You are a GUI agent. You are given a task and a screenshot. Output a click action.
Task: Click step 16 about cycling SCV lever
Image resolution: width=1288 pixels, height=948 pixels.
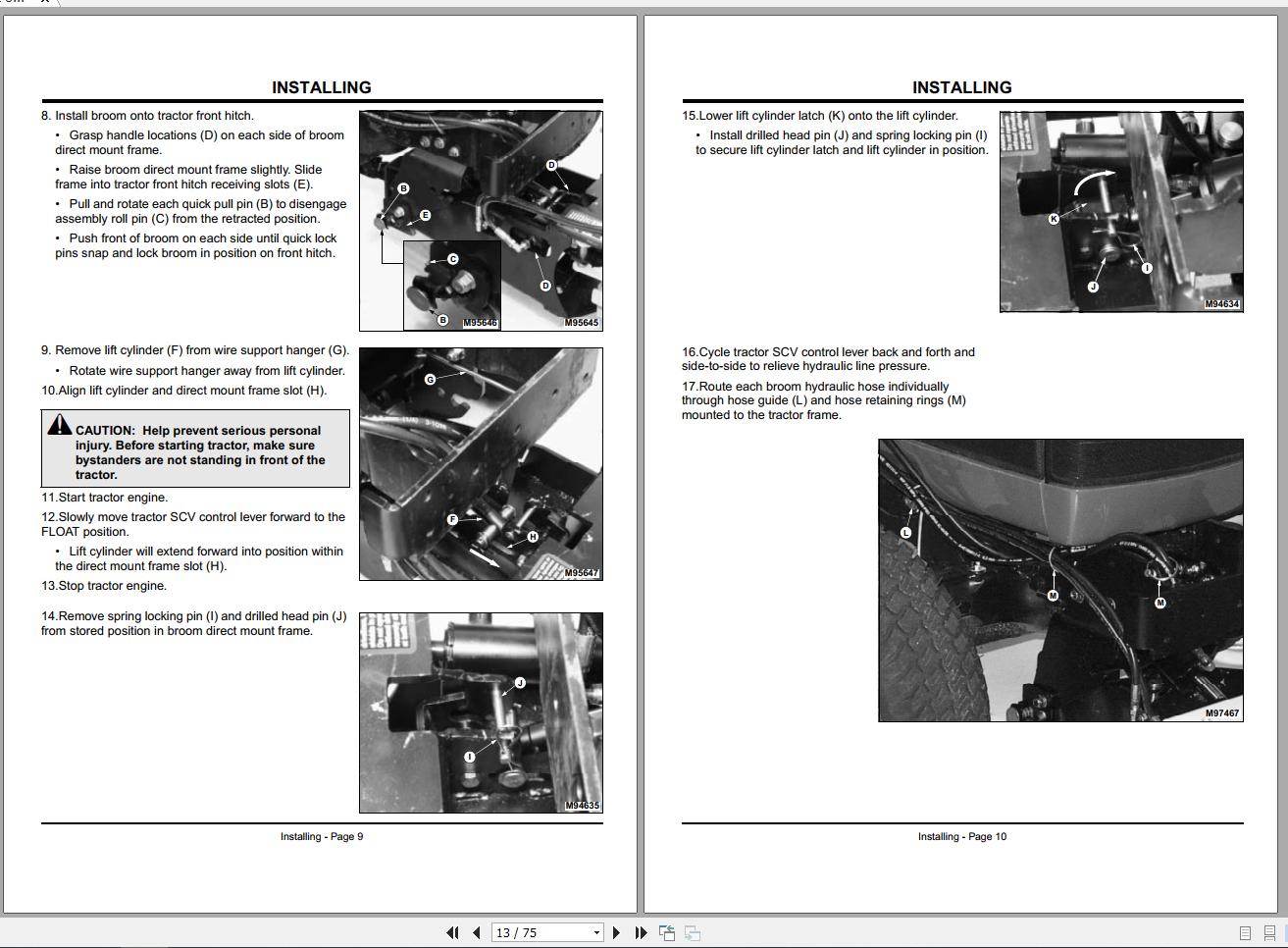click(828, 359)
